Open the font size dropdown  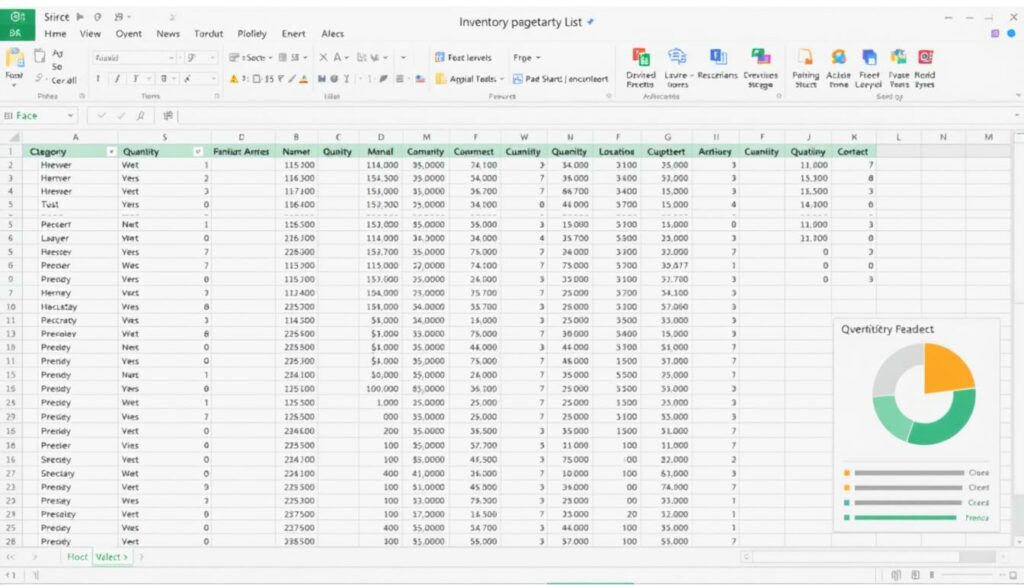pos(212,58)
